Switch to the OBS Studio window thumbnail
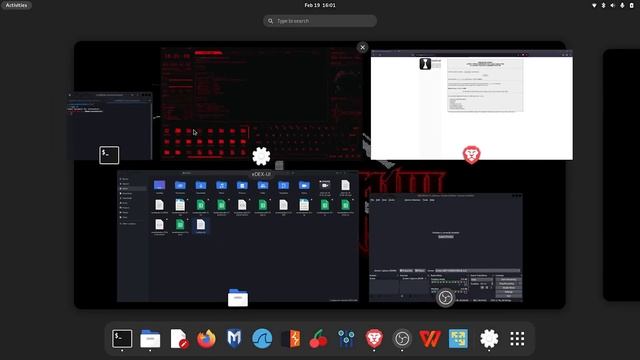This screenshot has height=360, width=640. [446, 247]
